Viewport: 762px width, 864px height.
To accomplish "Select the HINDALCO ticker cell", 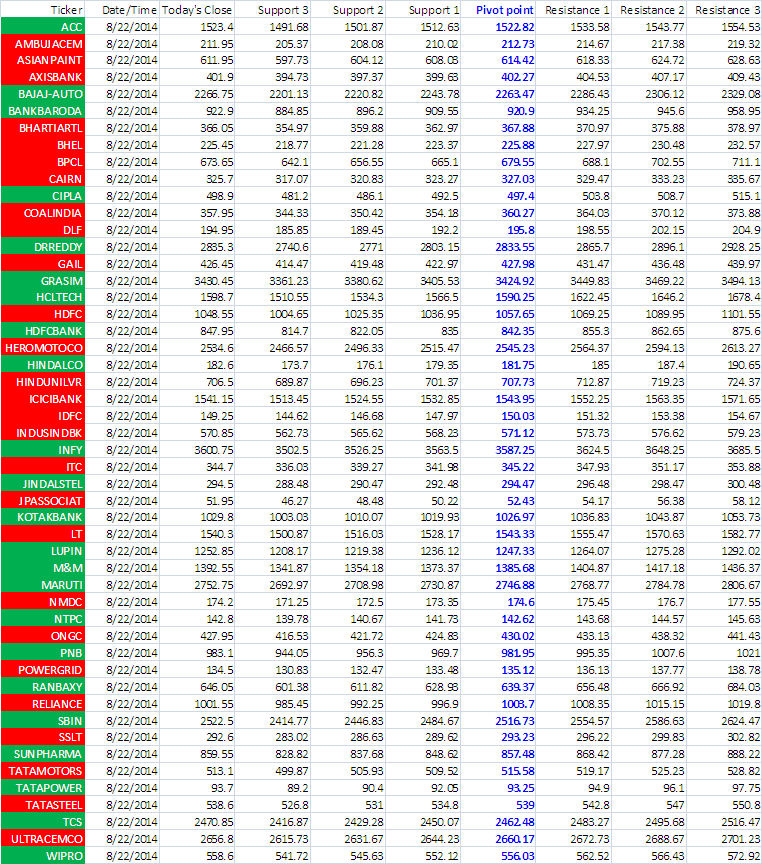I will click(x=43, y=365).
